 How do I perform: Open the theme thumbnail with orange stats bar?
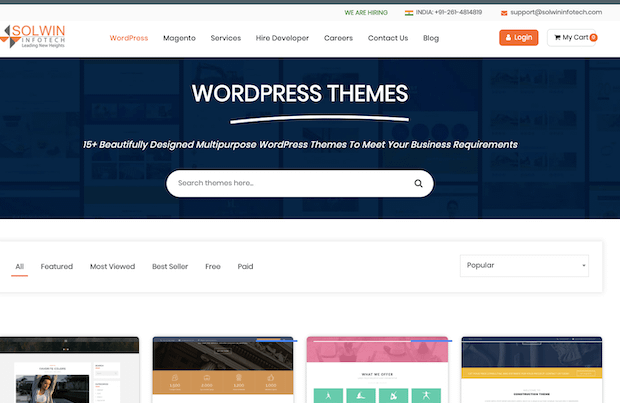223,370
